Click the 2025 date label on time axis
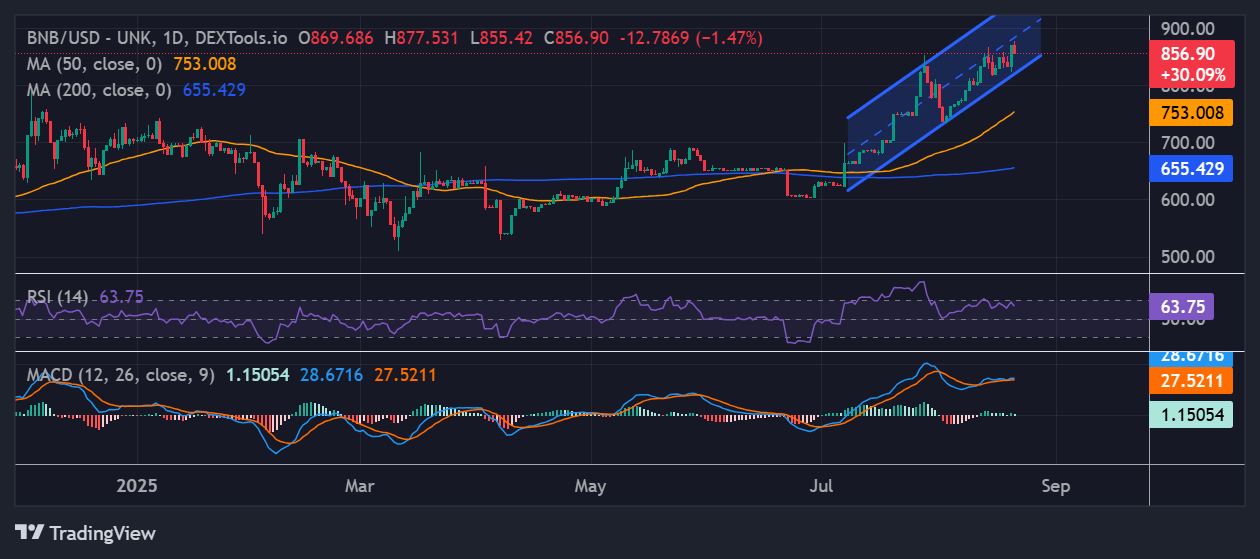This screenshot has height=559, width=1260. pos(138,486)
